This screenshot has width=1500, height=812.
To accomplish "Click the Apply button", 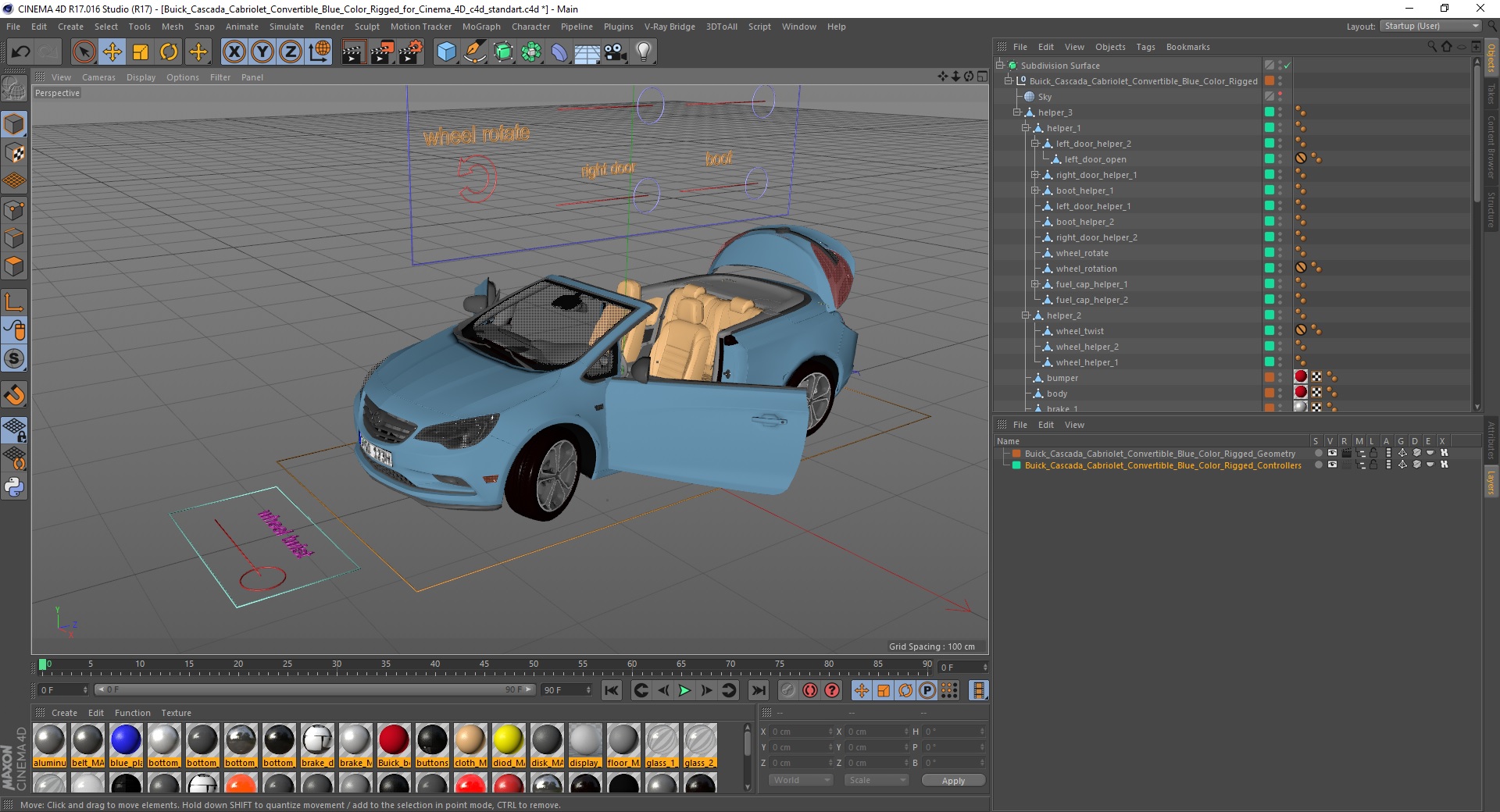I will click(953, 781).
